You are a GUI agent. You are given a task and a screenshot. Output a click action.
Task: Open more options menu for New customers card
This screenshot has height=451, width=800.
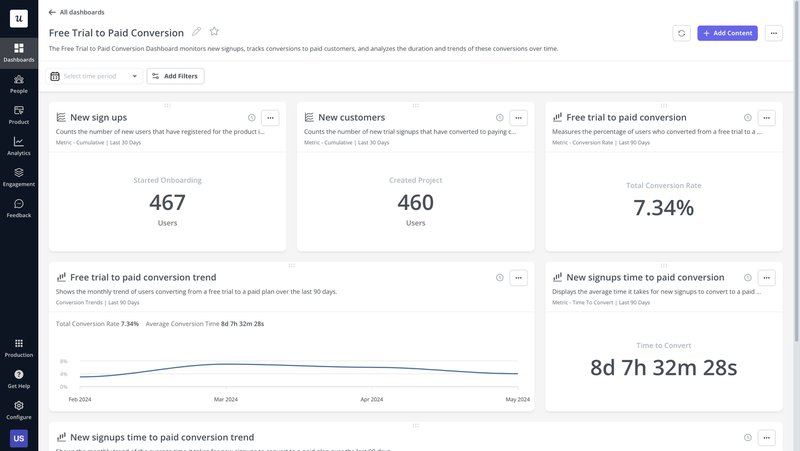coord(518,117)
